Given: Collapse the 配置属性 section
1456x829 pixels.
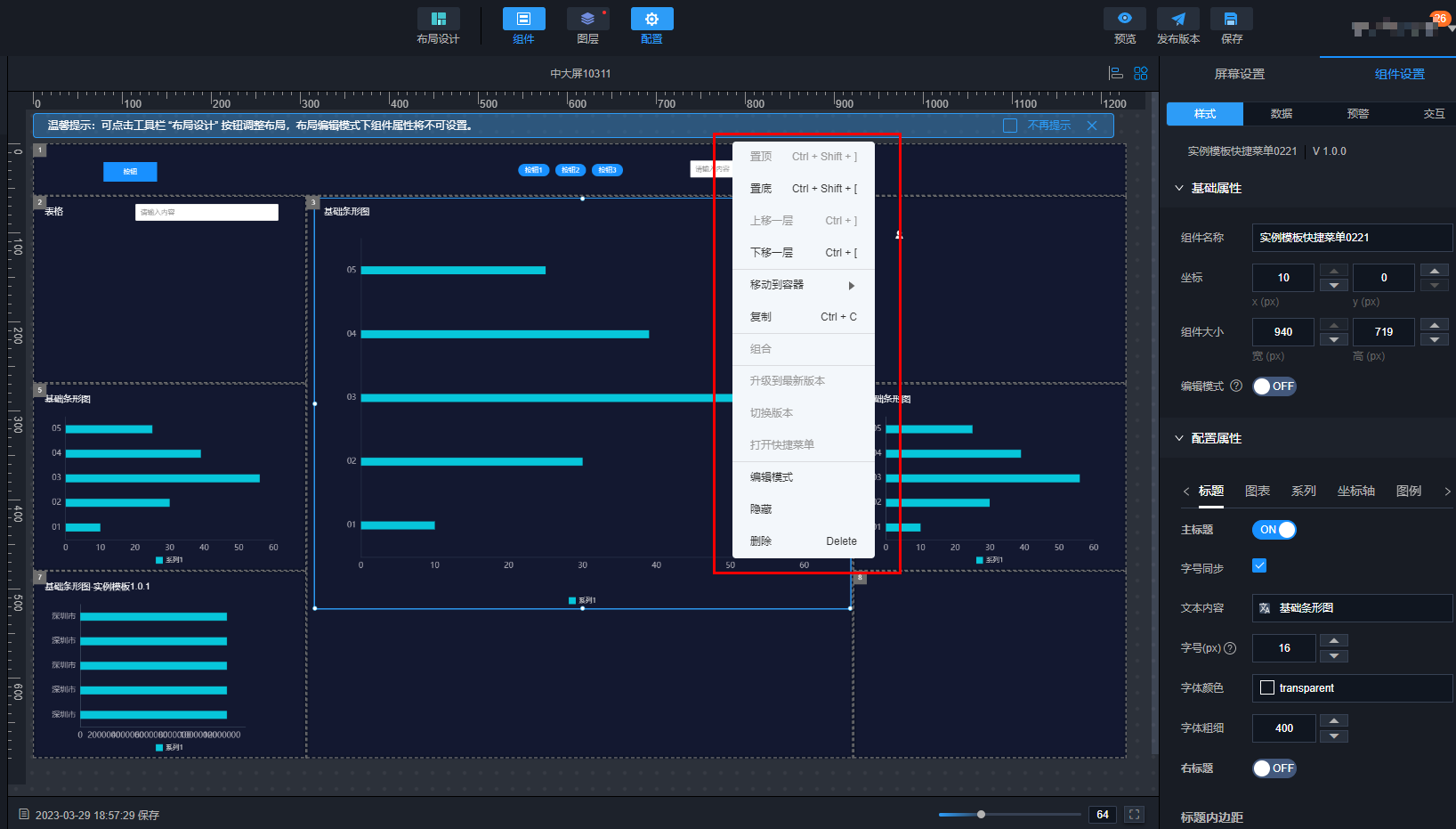Looking at the screenshot, I should tap(1179, 438).
